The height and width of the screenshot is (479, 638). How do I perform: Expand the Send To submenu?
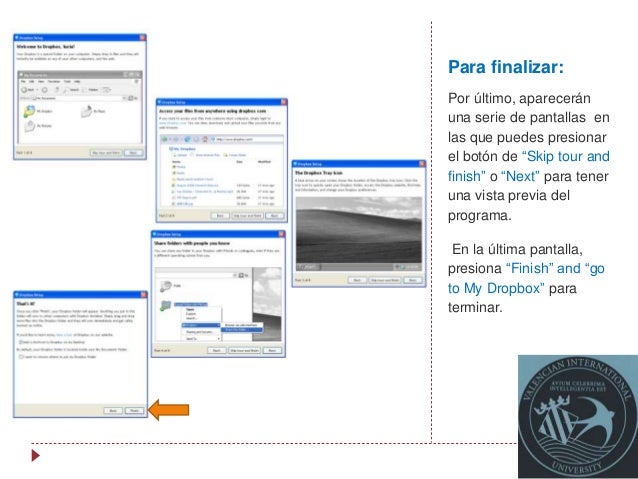point(201,339)
